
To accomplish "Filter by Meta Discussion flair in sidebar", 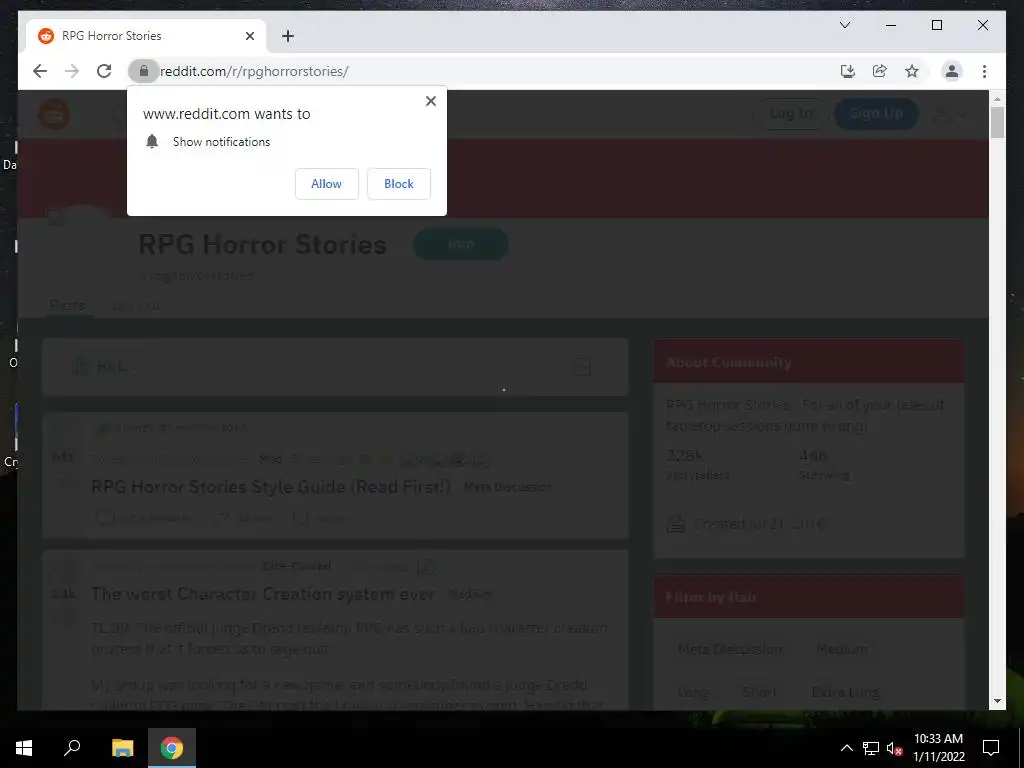I will pyautogui.click(x=729, y=648).
